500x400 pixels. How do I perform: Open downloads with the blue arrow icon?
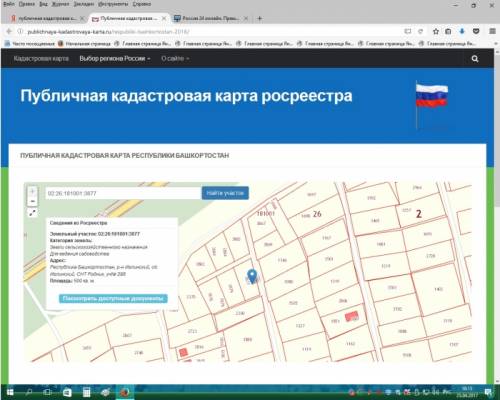tap(462, 31)
